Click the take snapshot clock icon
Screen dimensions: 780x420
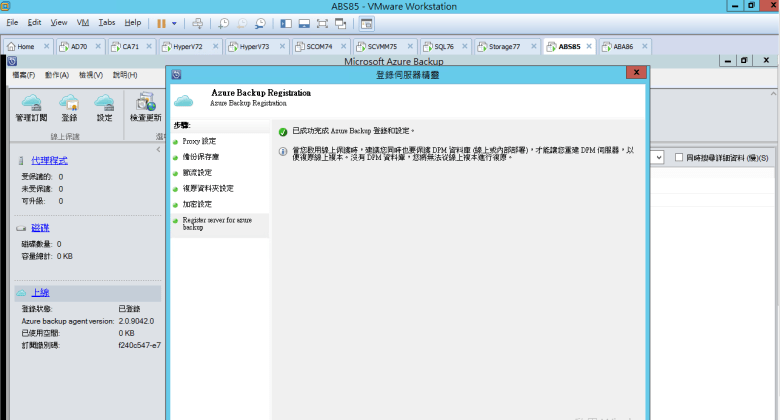pos(223,22)
